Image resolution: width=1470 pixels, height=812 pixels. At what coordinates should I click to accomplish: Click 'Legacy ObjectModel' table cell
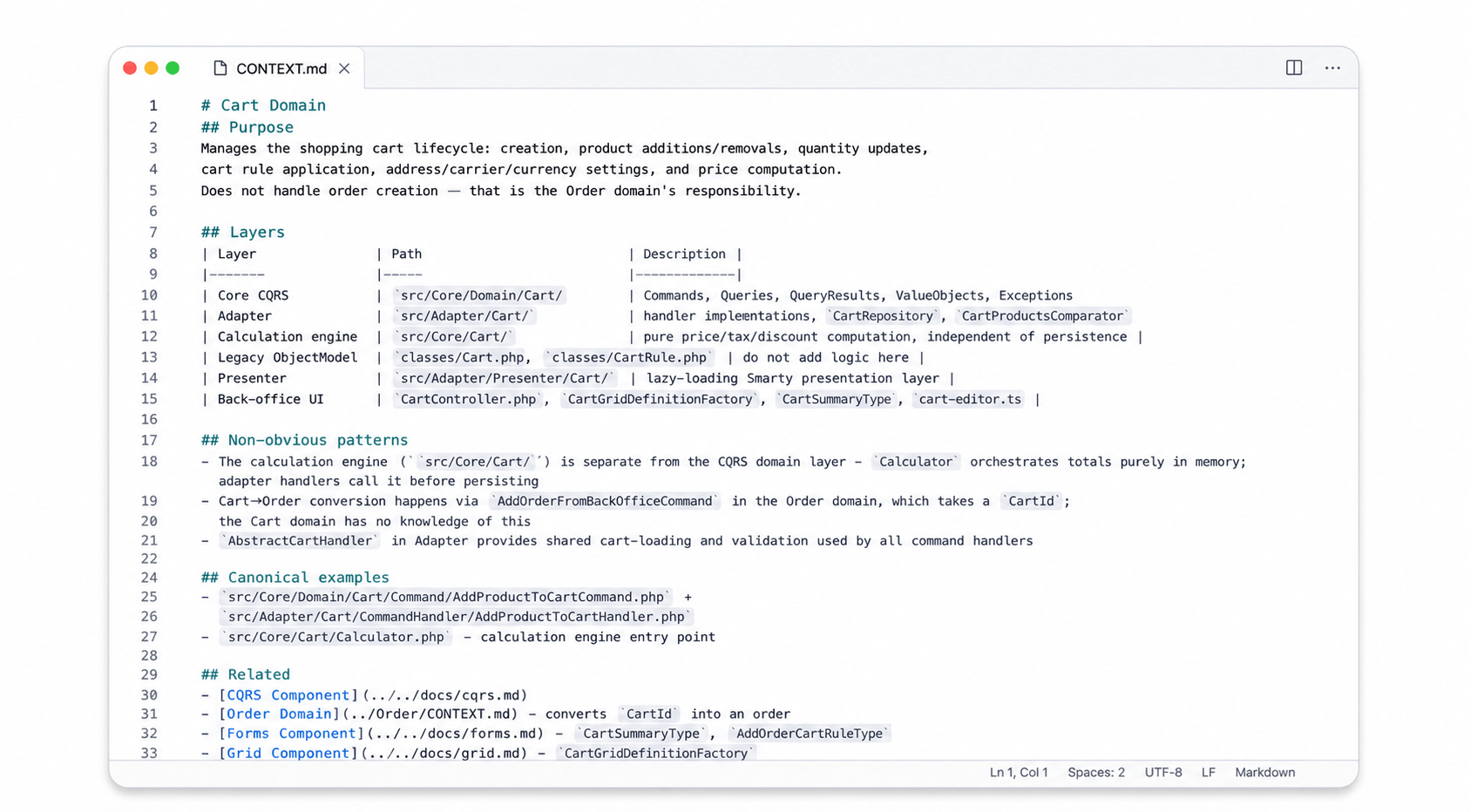pos(288,358)
